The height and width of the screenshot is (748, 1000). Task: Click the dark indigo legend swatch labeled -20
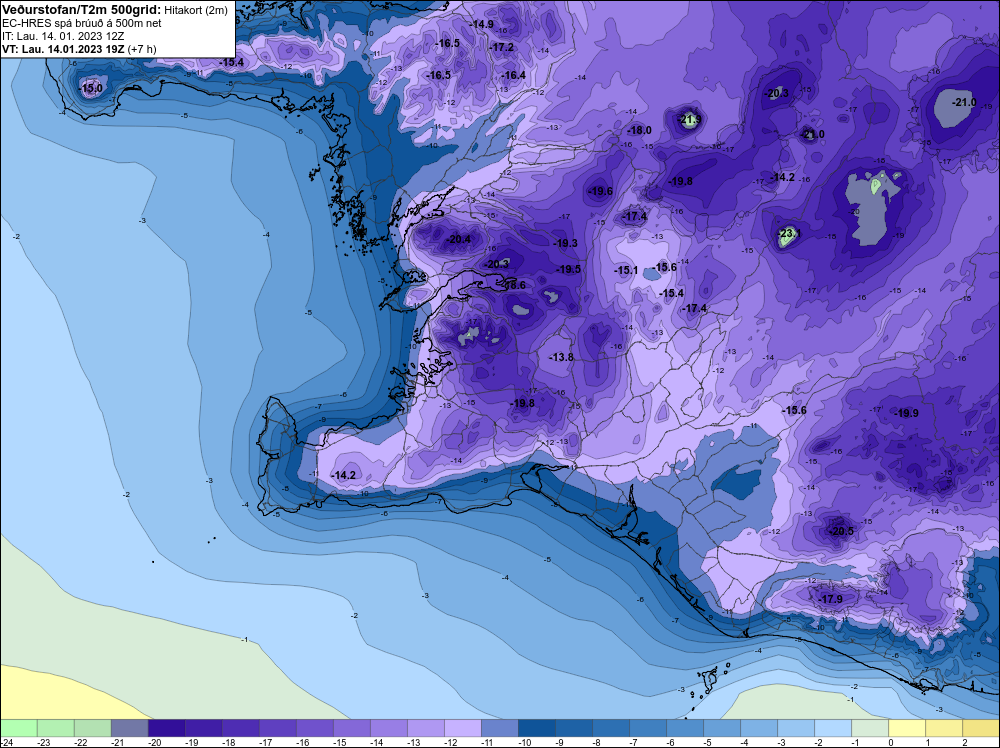(x=166, y=728)
